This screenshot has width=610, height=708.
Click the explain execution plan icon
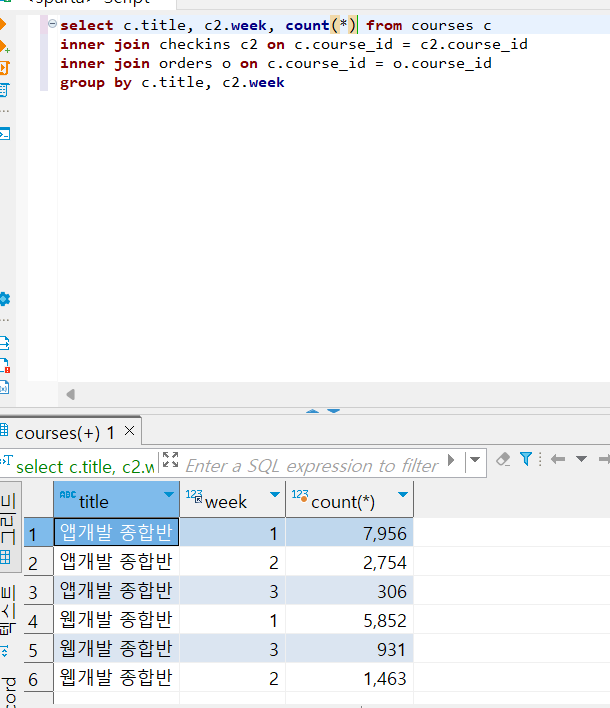[x=4, y=90]
